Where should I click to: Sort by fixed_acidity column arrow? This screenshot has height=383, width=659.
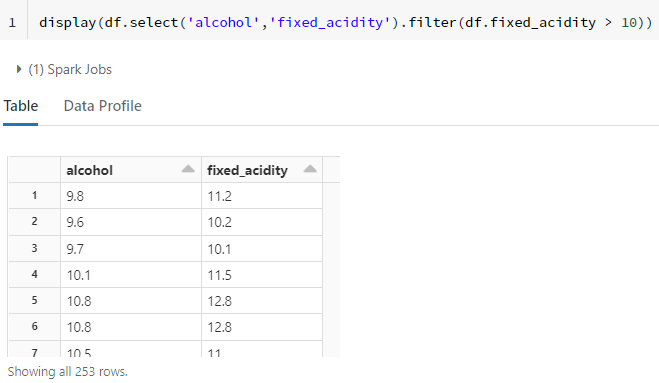click(x=310, y=169)
